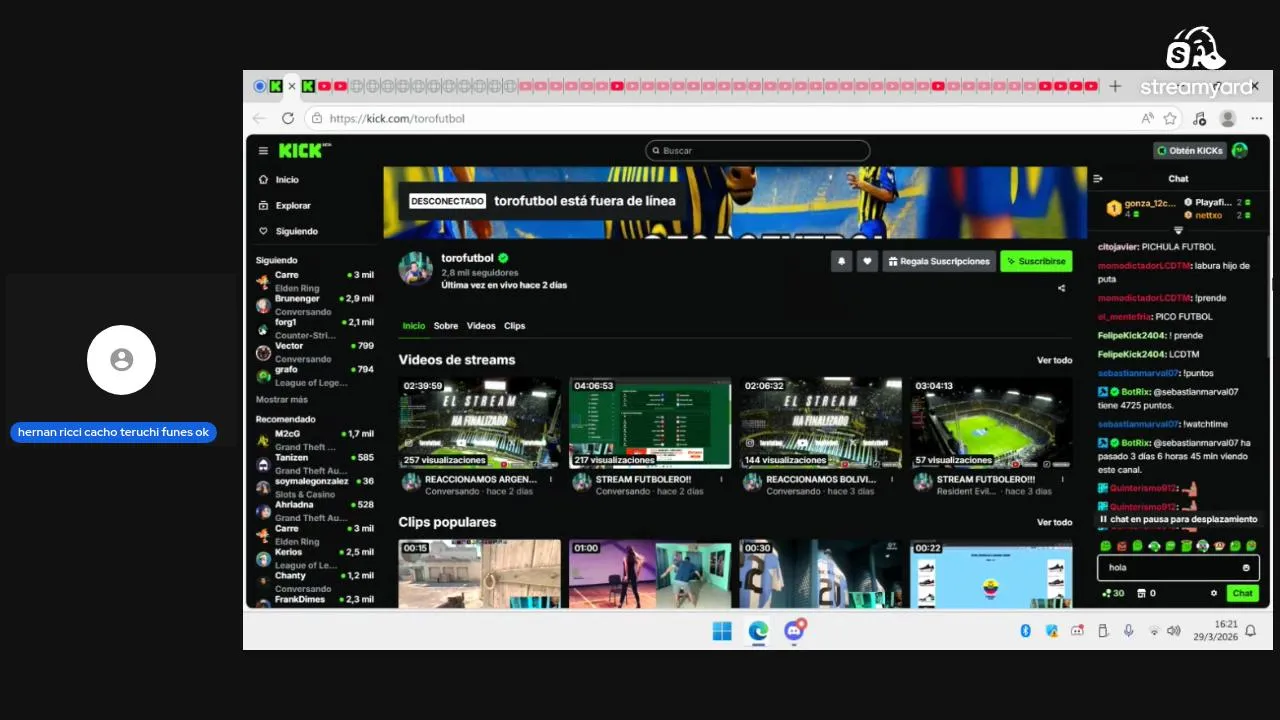
Task: Open Tanizen recommended channel
Action: [x=315, y=463]
